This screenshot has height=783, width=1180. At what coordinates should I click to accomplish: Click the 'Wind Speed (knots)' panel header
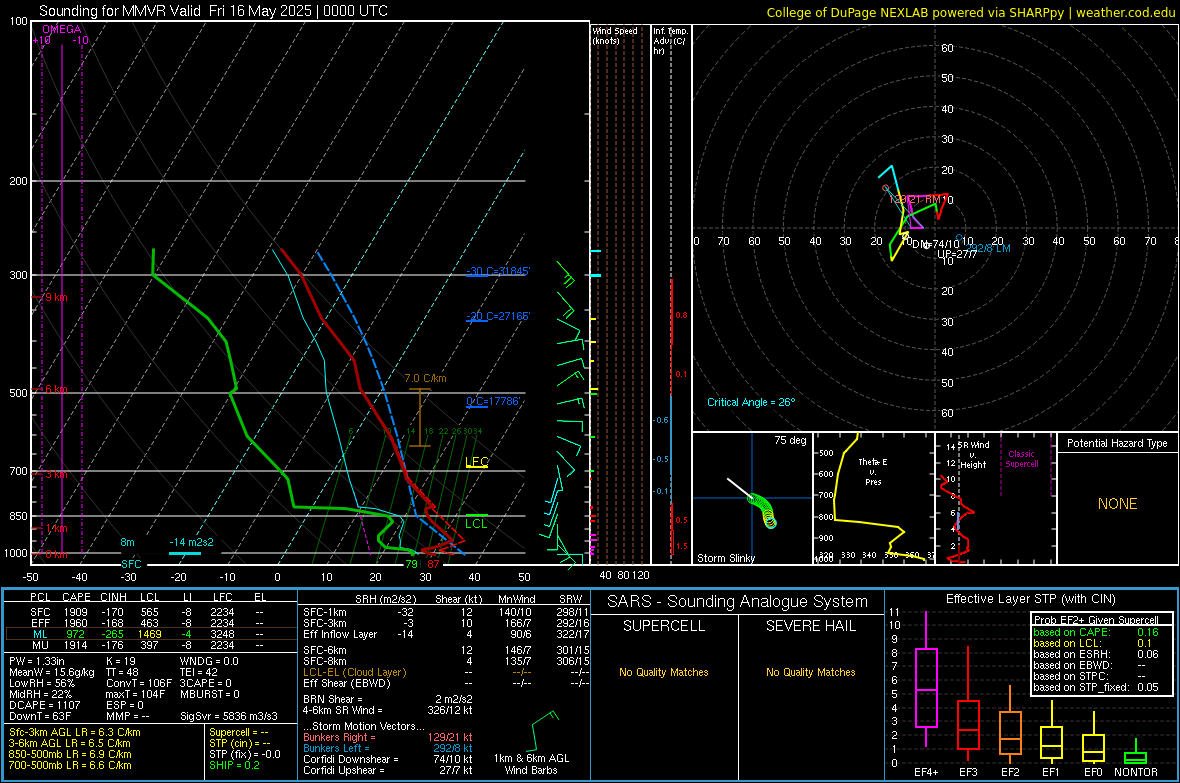(x=615, y=35)
